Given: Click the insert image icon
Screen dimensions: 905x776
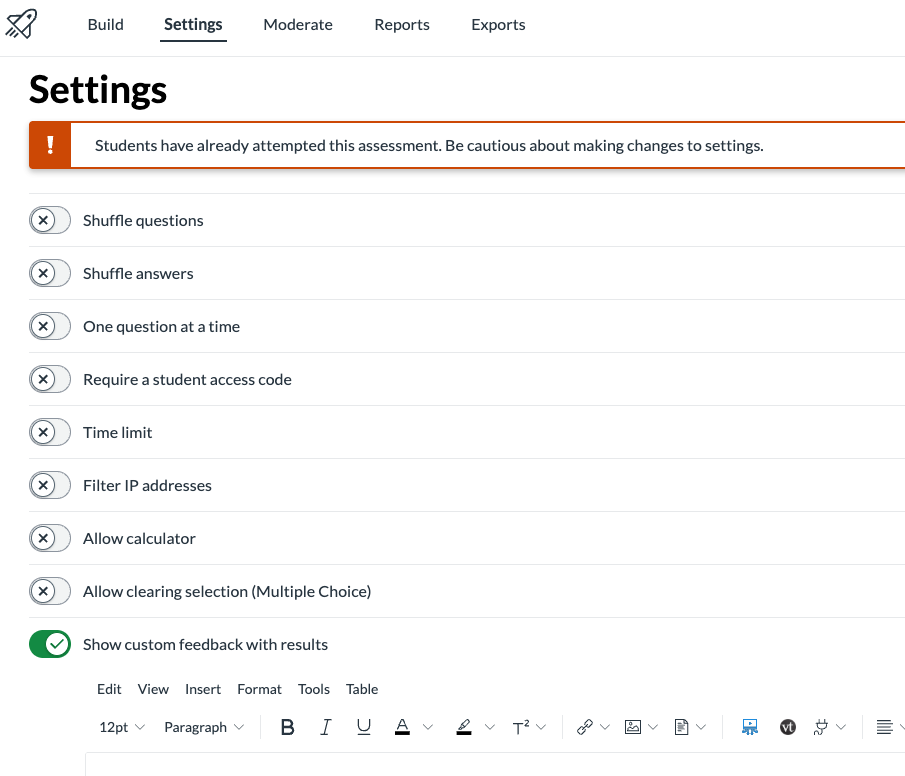Looking at the screenshot, I should click(x=633, y=728).
